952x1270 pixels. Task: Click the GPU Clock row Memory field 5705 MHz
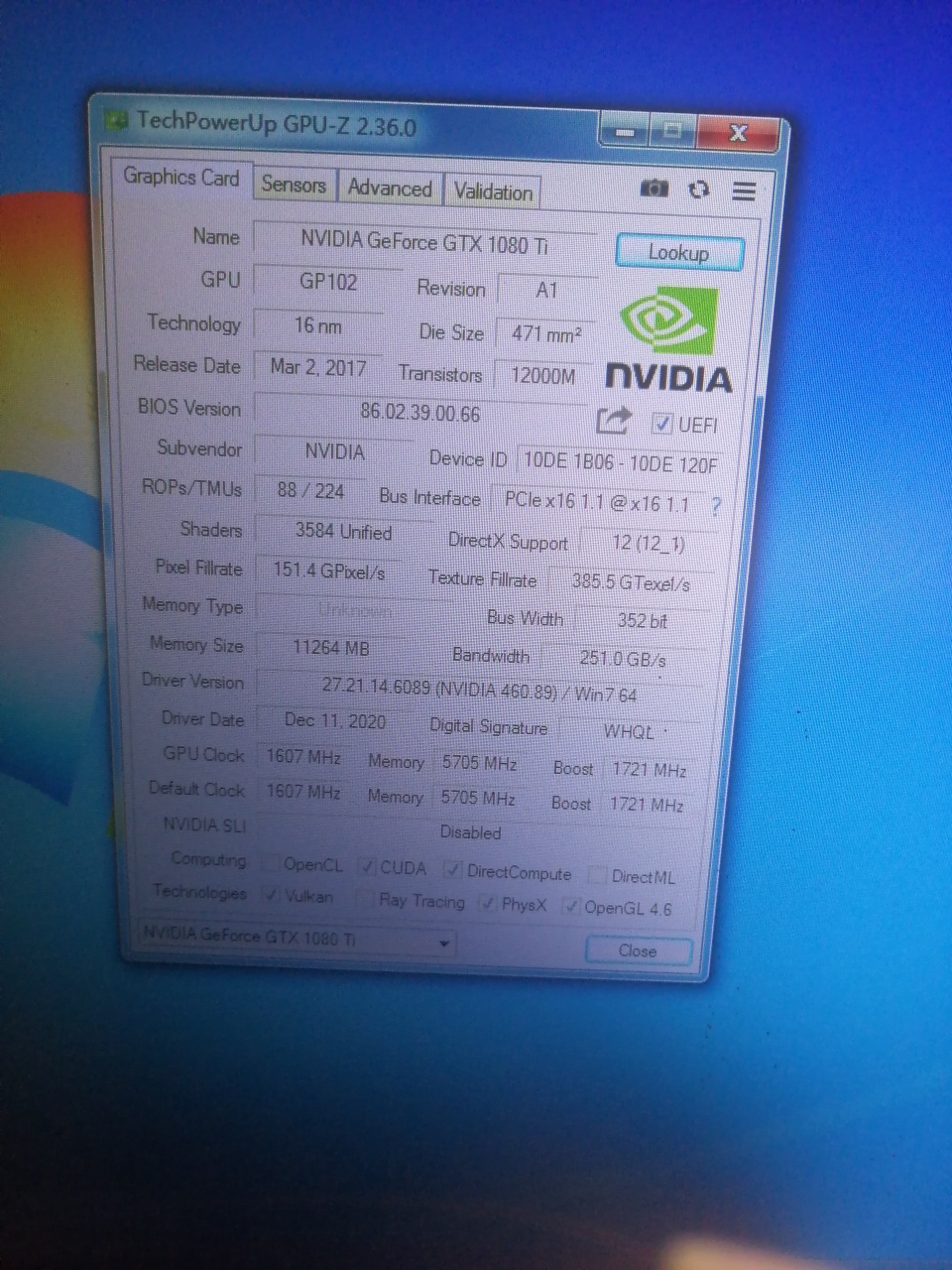click(x=480, y=763)
